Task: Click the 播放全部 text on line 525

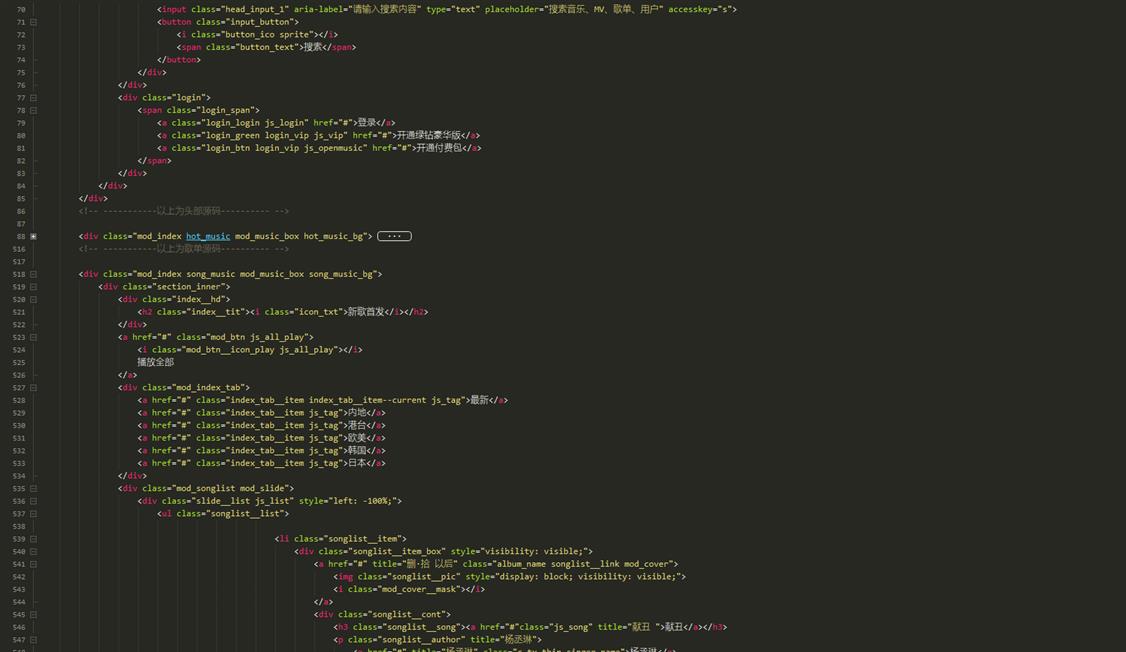Action: (x=156, y=363)
